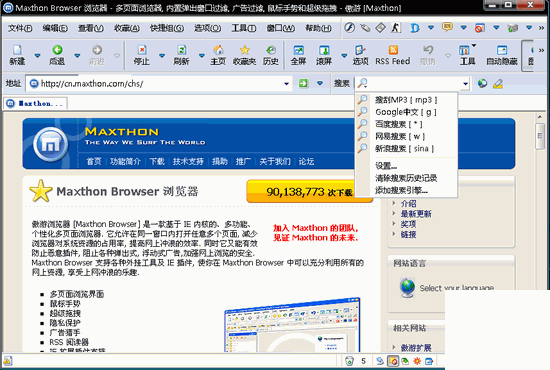Expand the 新建 (New) dropdown arrow
The height and width of the screenshot is (370, 550).
(37, 55)
